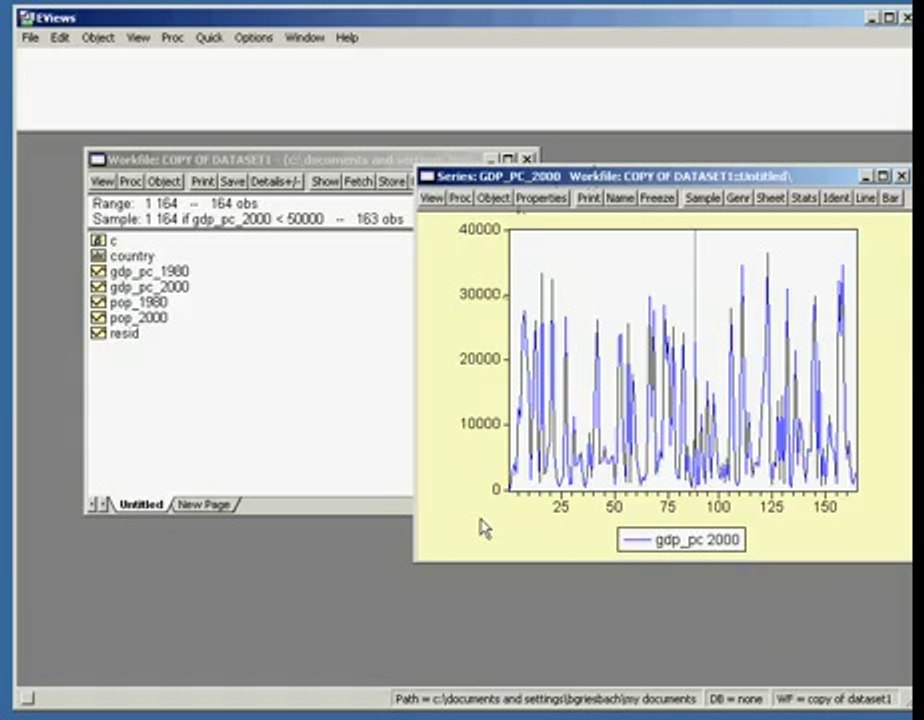Click the Range line in Workfile window
The height and width of the screenshot is (720, 924).
click(x=175, y=204)
